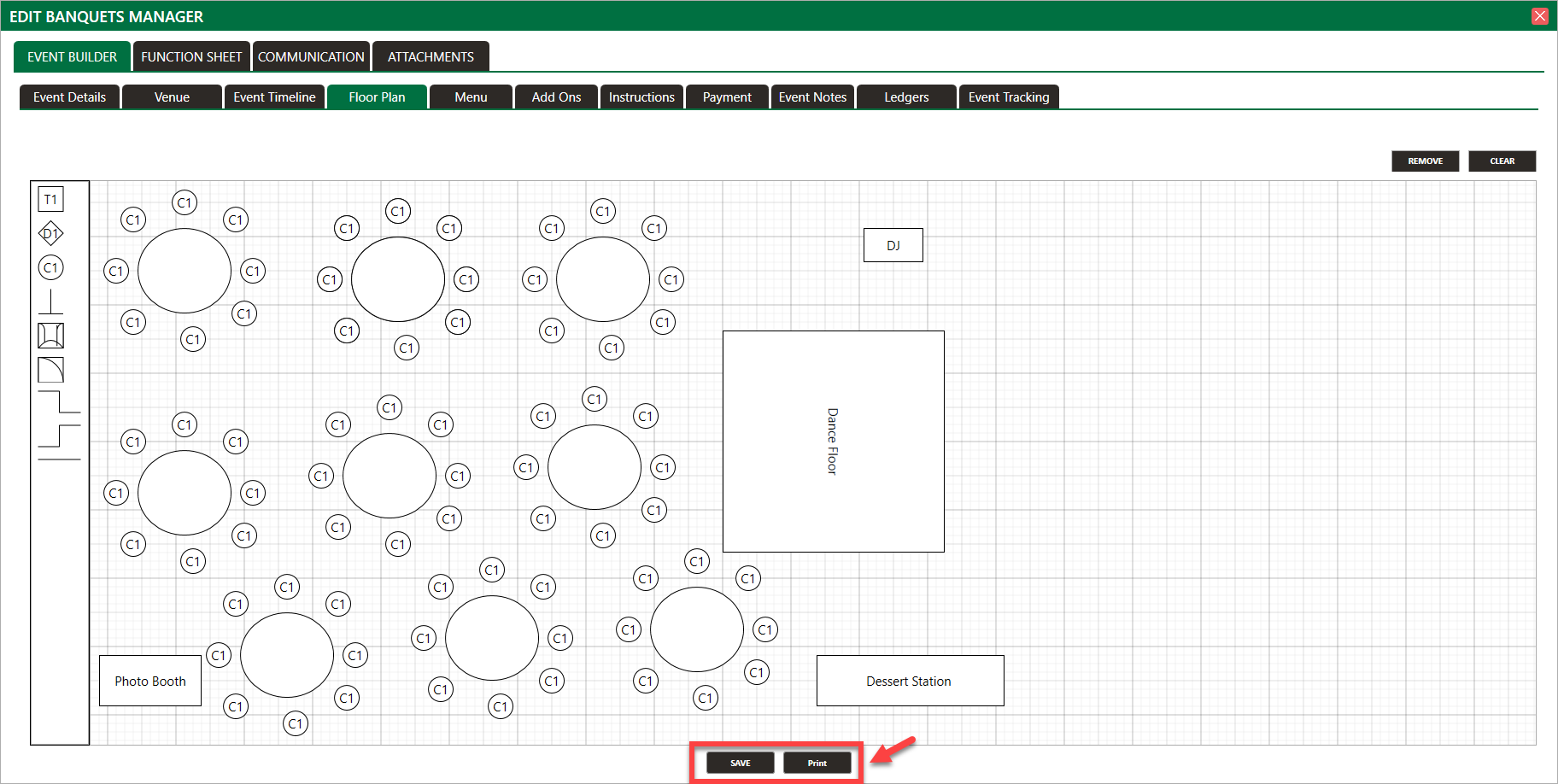Viewport: 1558px width, 784px height.
Task: Switch to the Function Sheet tab
Action: pyautogui.click(x=191, y=57)
